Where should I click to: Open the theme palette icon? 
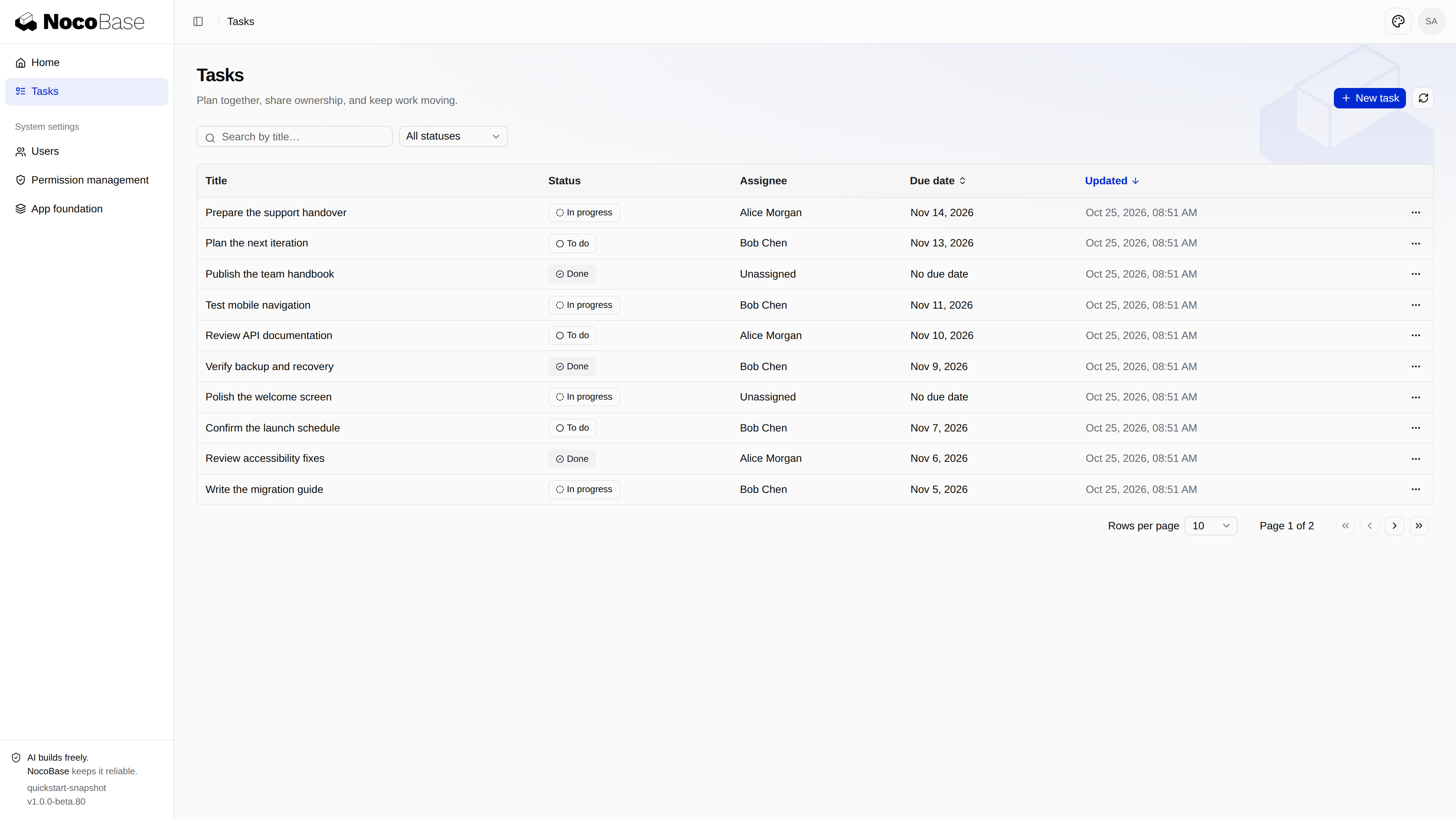tap(1398, 22)
